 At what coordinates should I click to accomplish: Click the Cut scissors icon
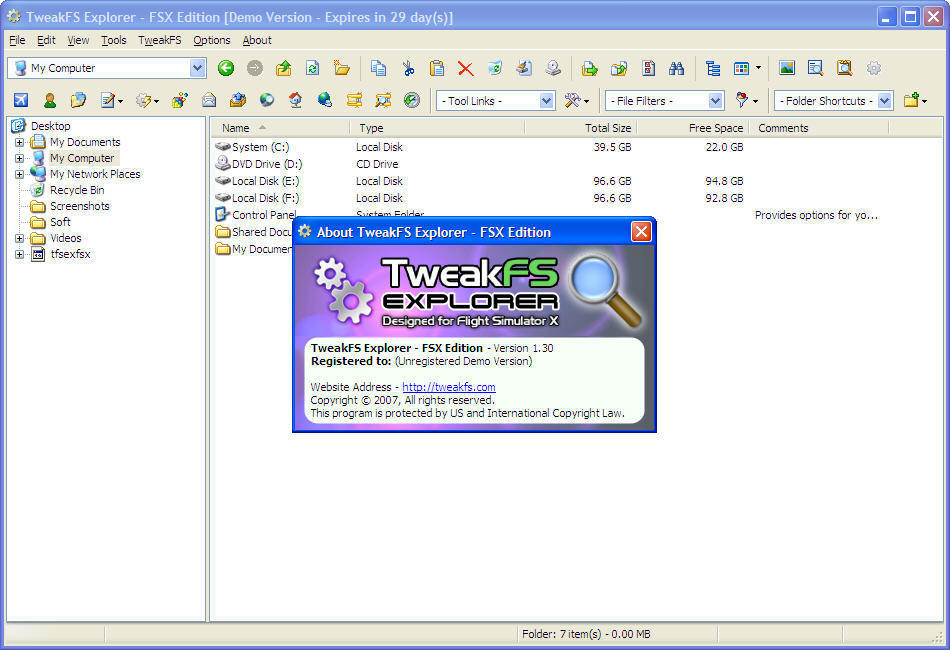pos(408,68)
